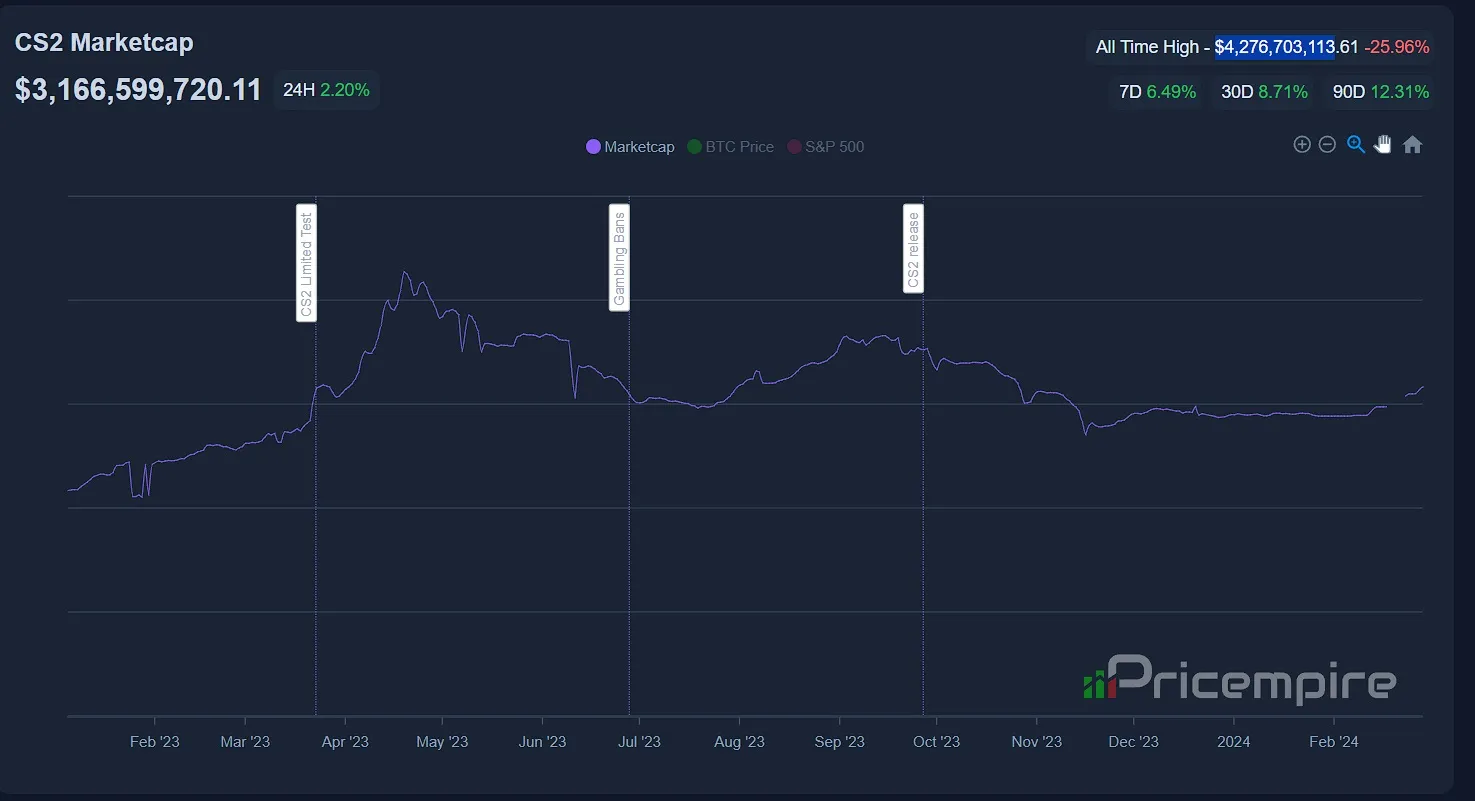Click the purple Marketcap legend dot
Screen dimensions: 1475x801
pyautogui.click(x=593, y=147)
